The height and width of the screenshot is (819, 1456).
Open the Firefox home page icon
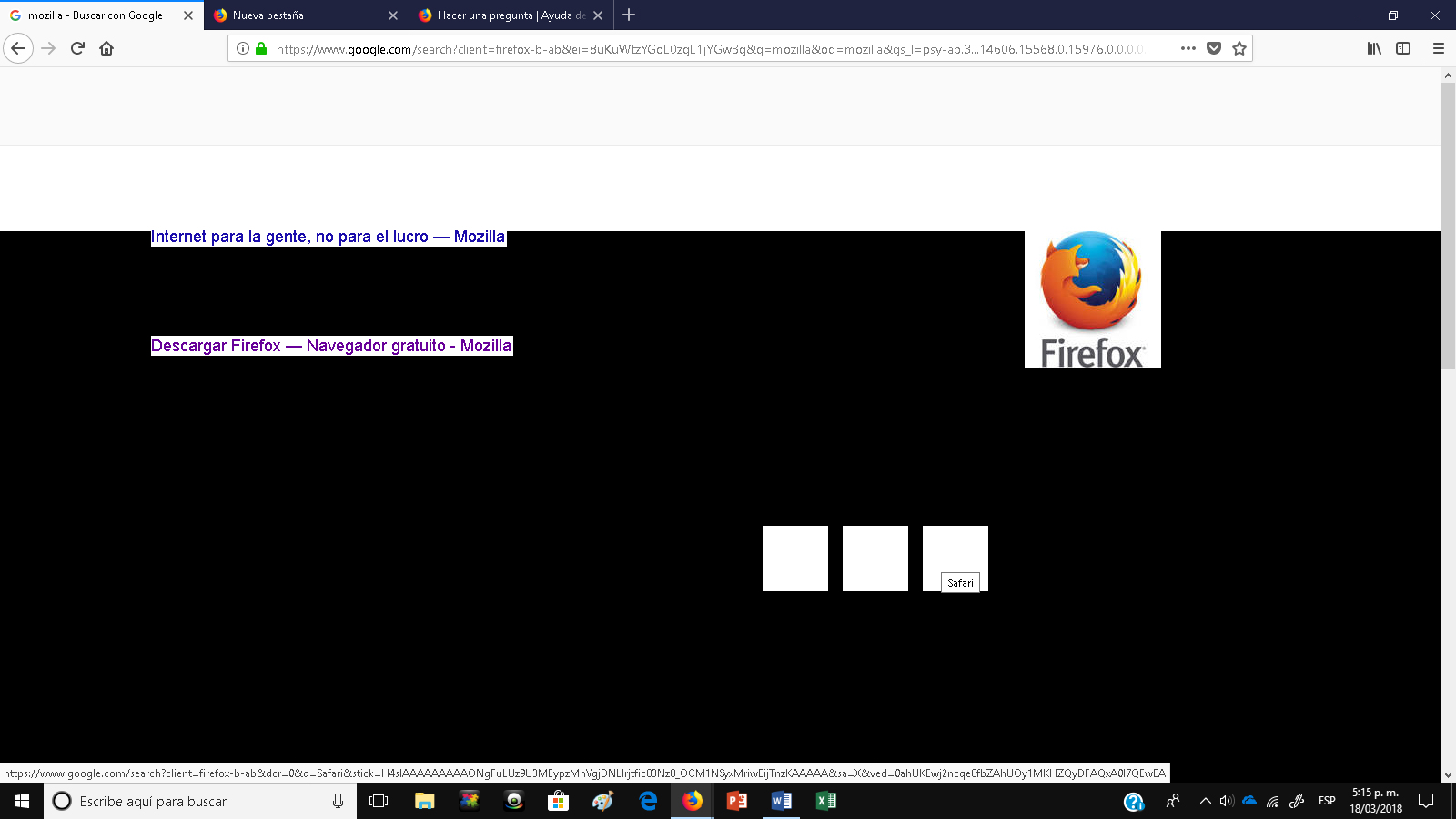coord(107,49)
